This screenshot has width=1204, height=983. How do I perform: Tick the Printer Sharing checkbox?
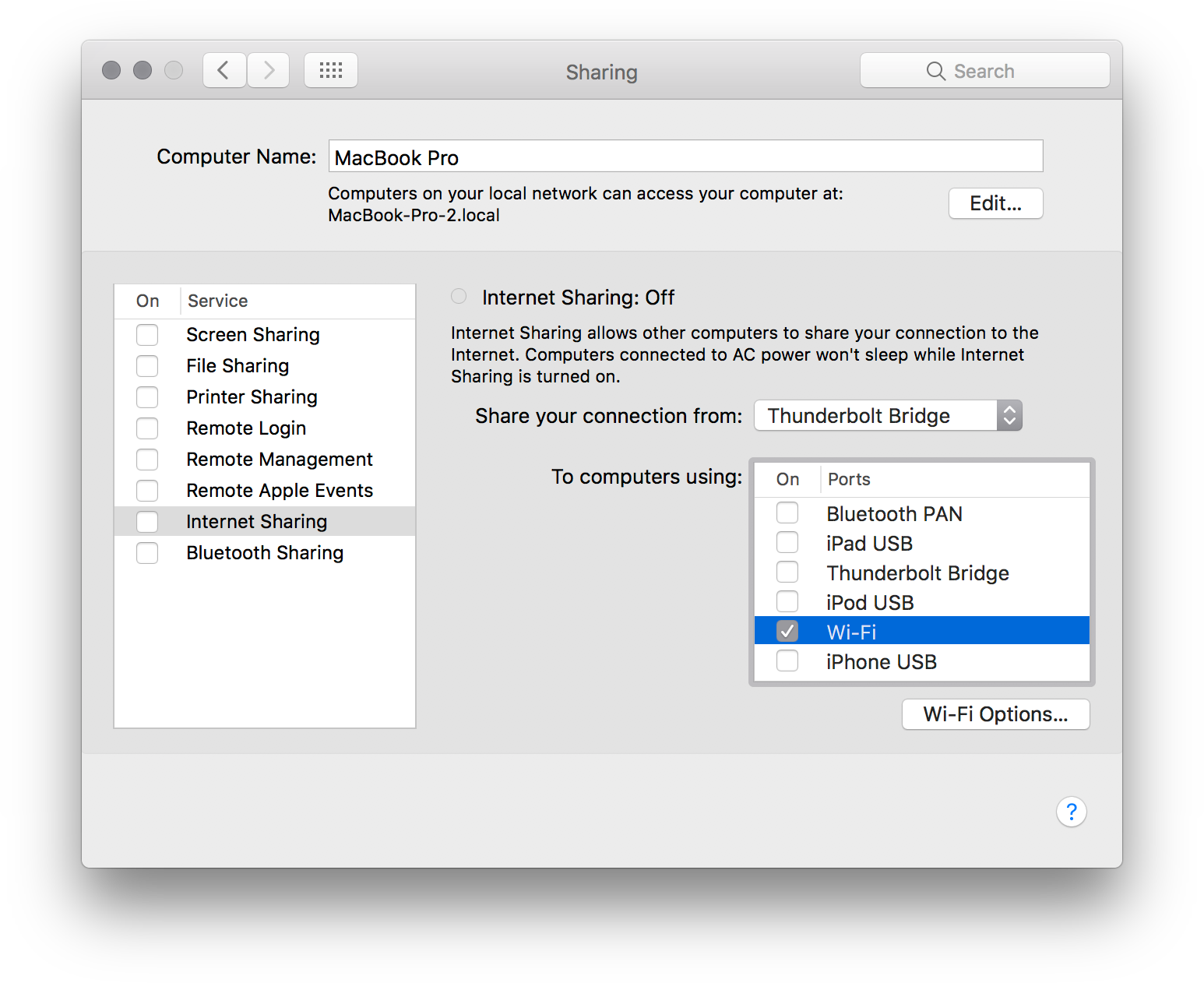point(147,397)
